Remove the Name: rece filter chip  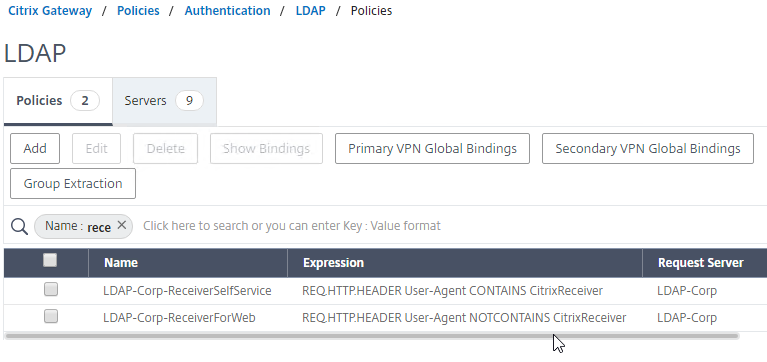coord(122,225)
